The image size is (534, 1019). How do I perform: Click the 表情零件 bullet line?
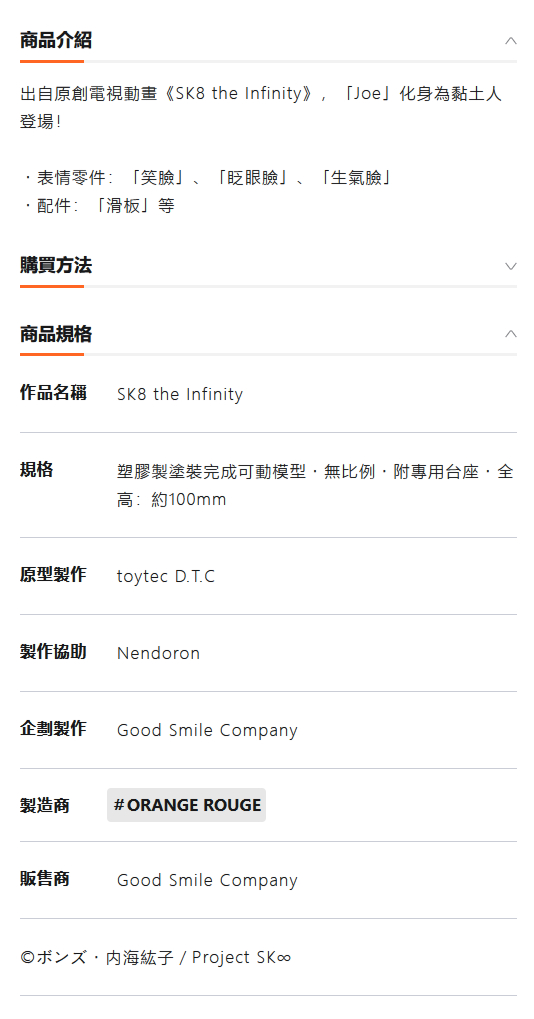[207, 177]
